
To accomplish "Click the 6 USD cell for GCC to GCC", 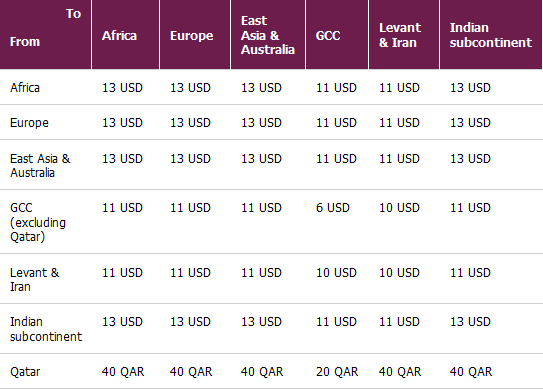I will click(333, 208).
